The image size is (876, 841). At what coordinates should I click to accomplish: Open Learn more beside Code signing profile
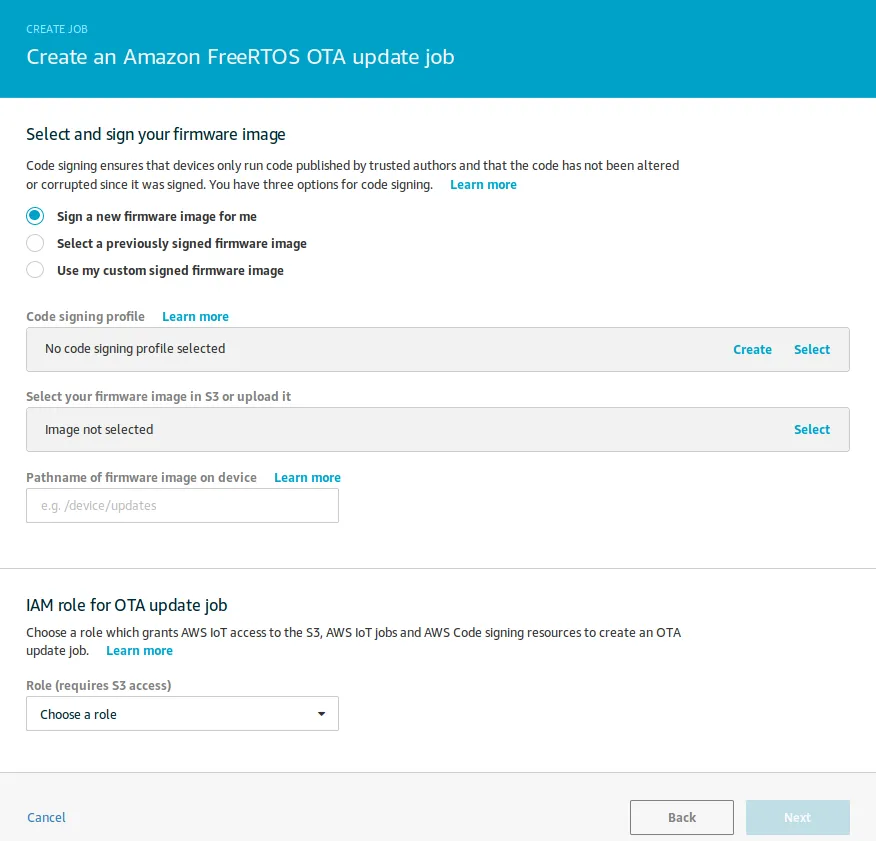[195, 317]
